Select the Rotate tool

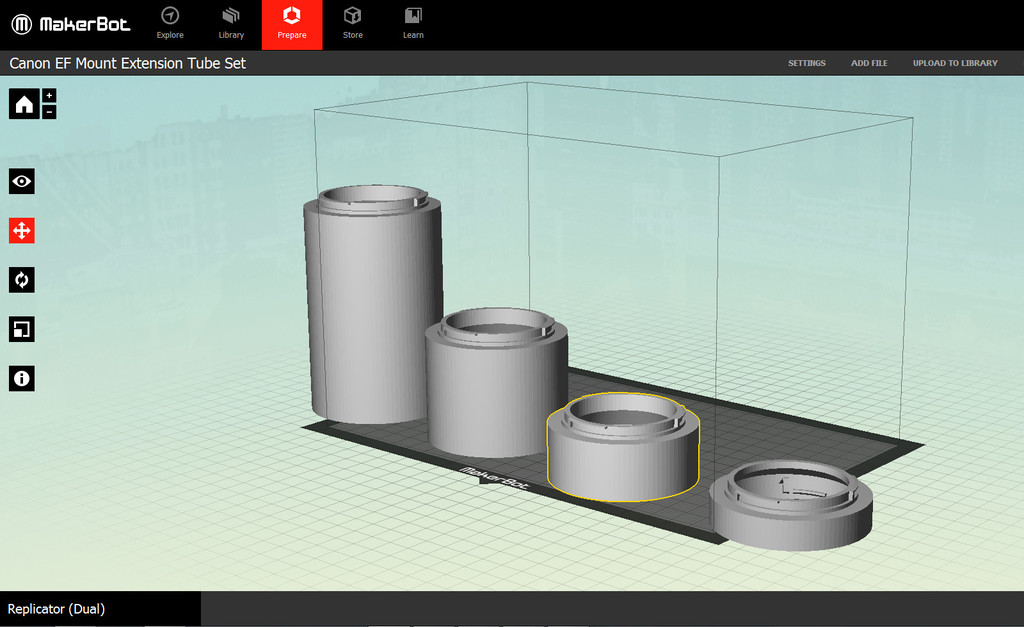(x=22, y=280)
